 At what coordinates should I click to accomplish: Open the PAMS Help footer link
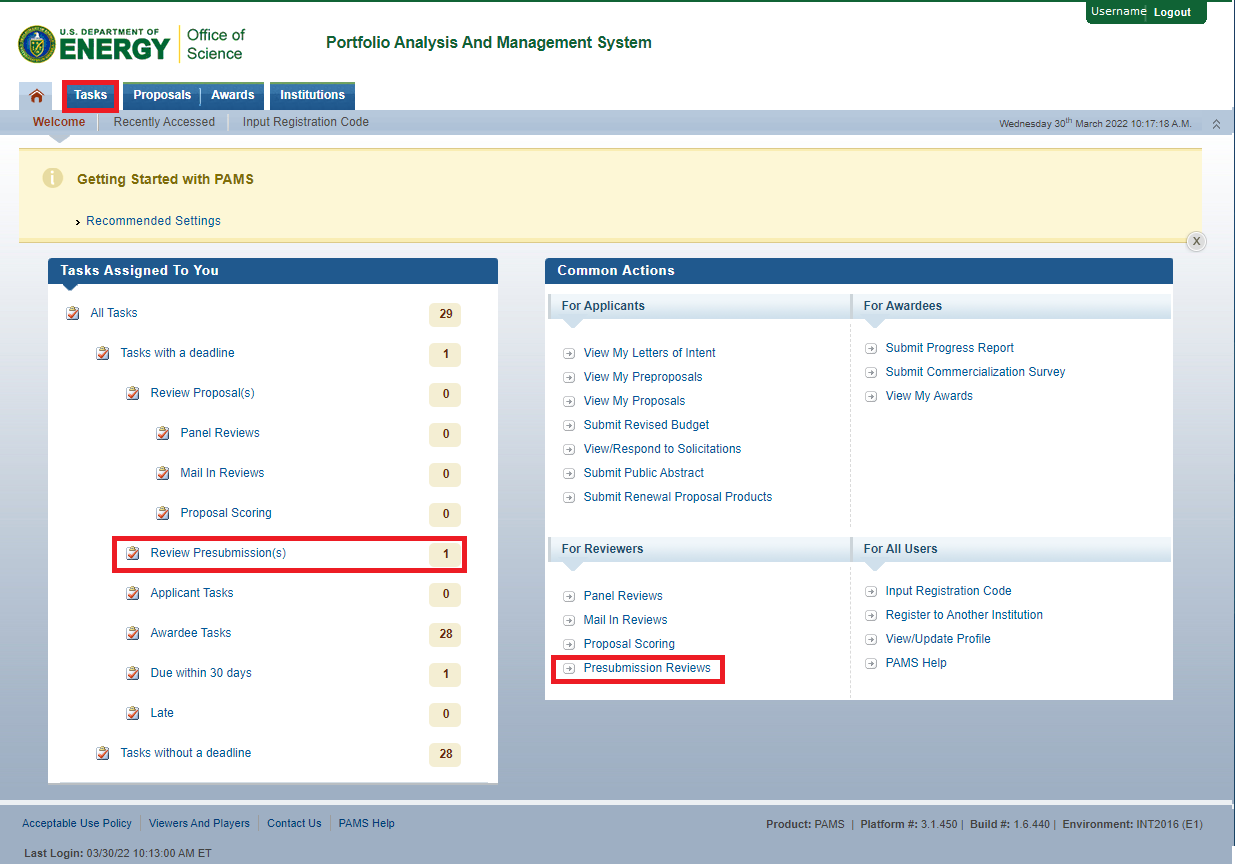pyautogui.click(x=366, y=823)
